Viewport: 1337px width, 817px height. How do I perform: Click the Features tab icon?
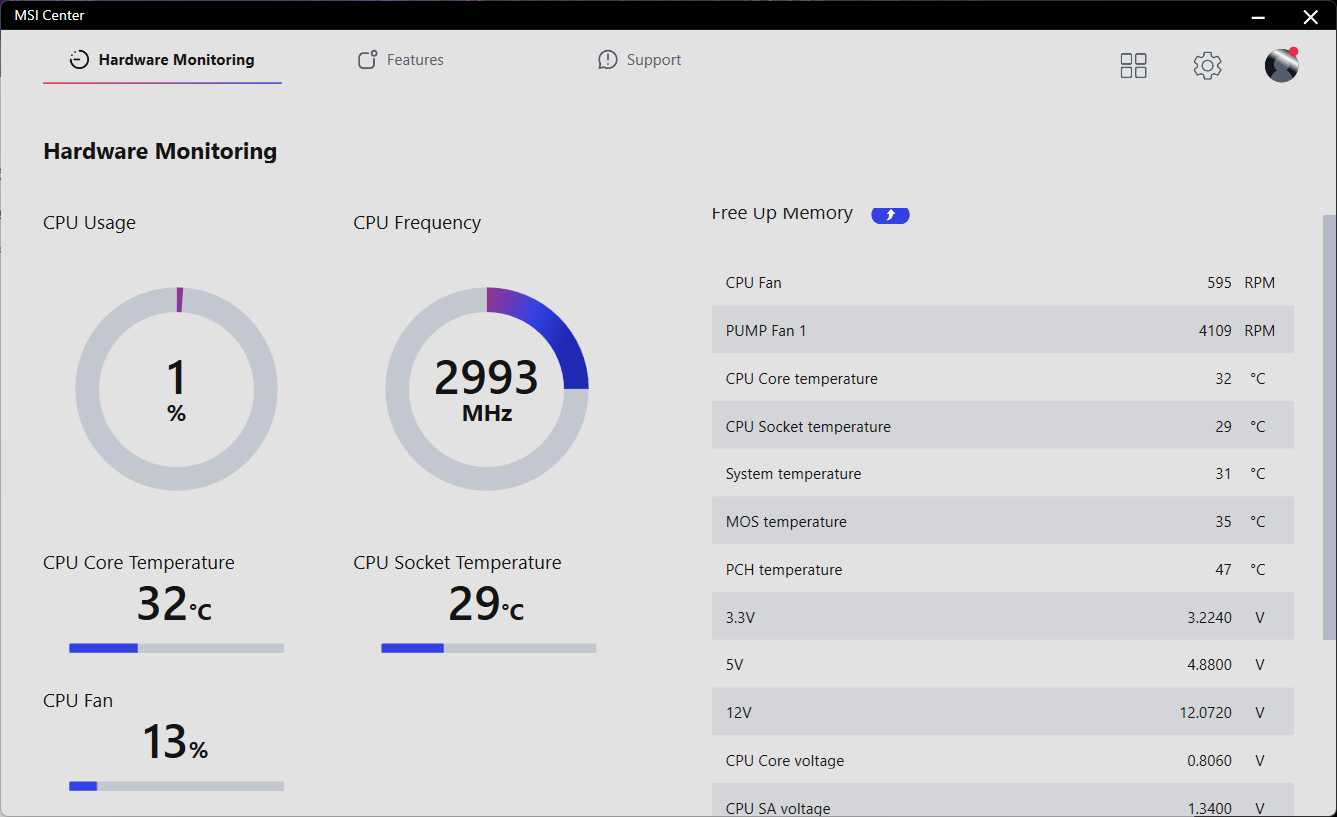coord(368,60)
